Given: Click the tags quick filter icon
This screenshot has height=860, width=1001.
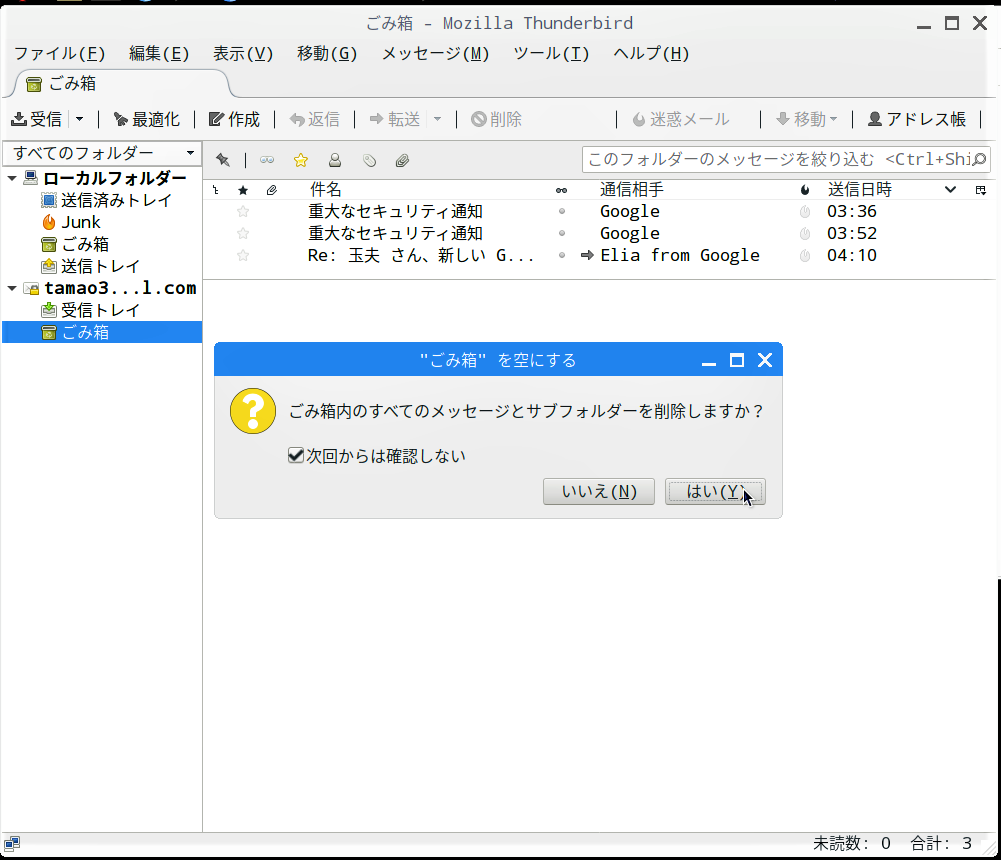Looking at the screenshot, I should tap(369, 160).
